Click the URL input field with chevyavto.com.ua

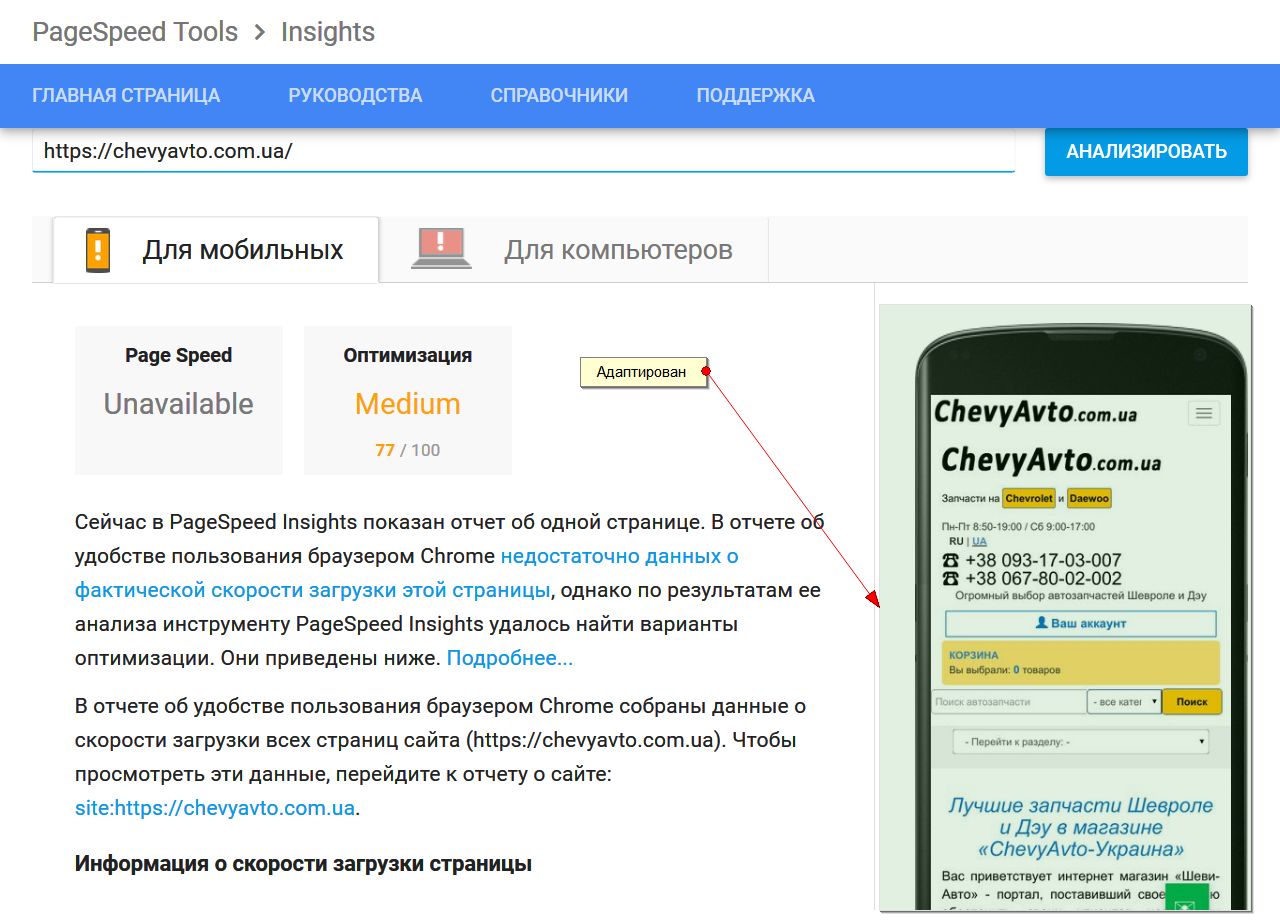(x=523, y=152)
